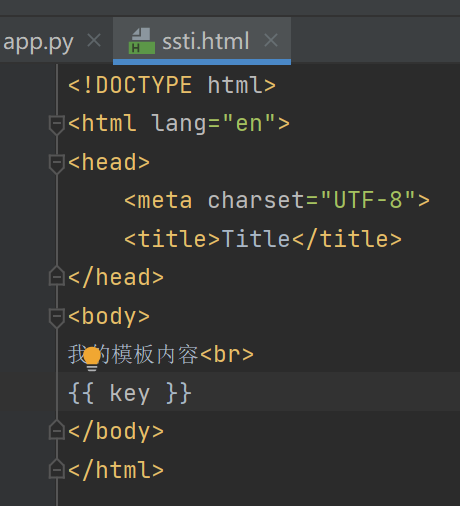Switch to the app.py tab
The height and width of the screenshot is (506, 460).
click(38, 42)
